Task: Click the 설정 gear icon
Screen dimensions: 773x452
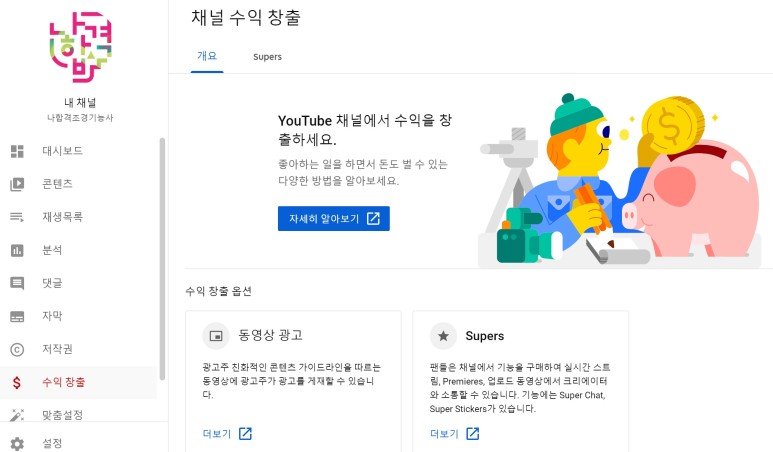Action: (x=17, y=444)
